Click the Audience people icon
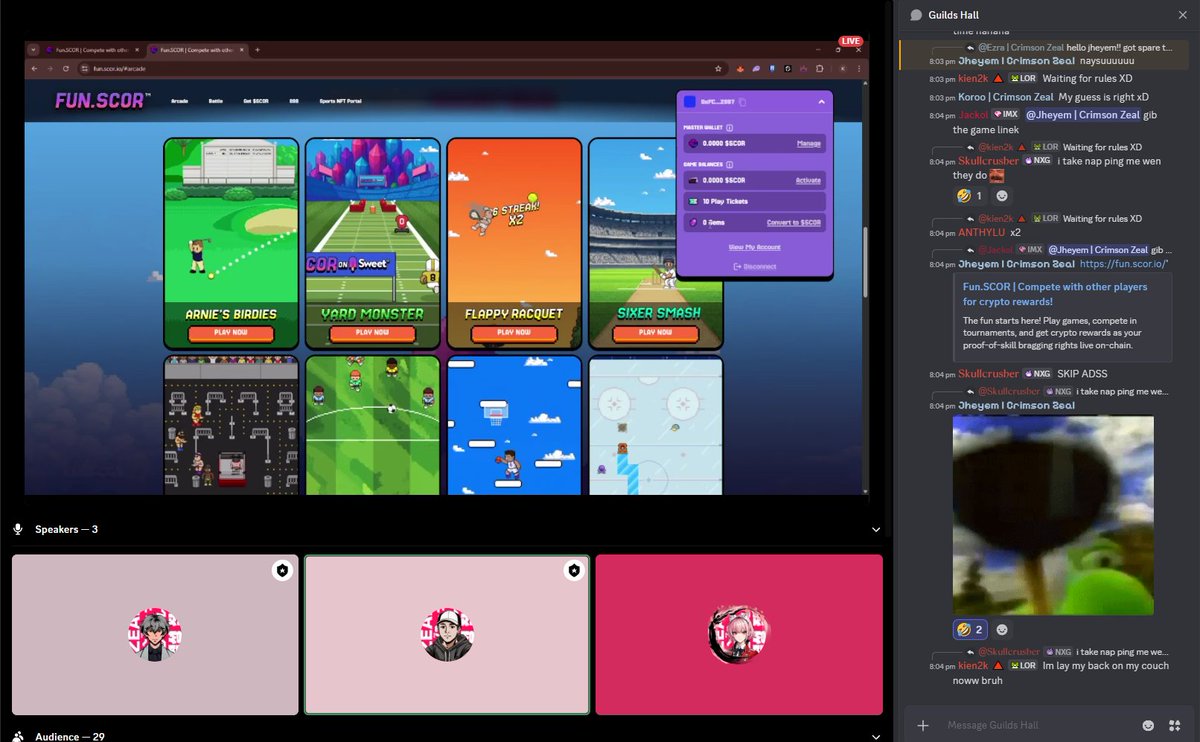The height and width of the screenshot is (742, 1200). pyautogui.click(x=18, y=736)
